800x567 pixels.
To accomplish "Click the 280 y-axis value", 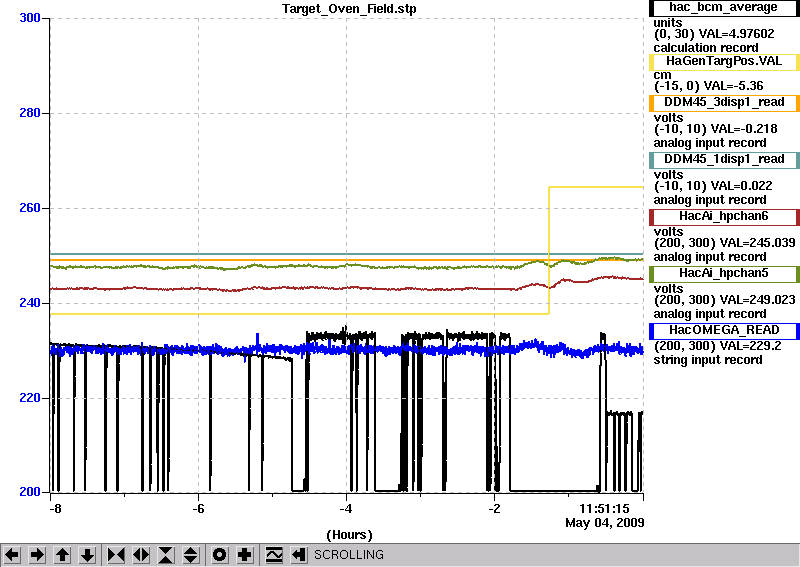I will pyautogui.click(x=30, y=113).
